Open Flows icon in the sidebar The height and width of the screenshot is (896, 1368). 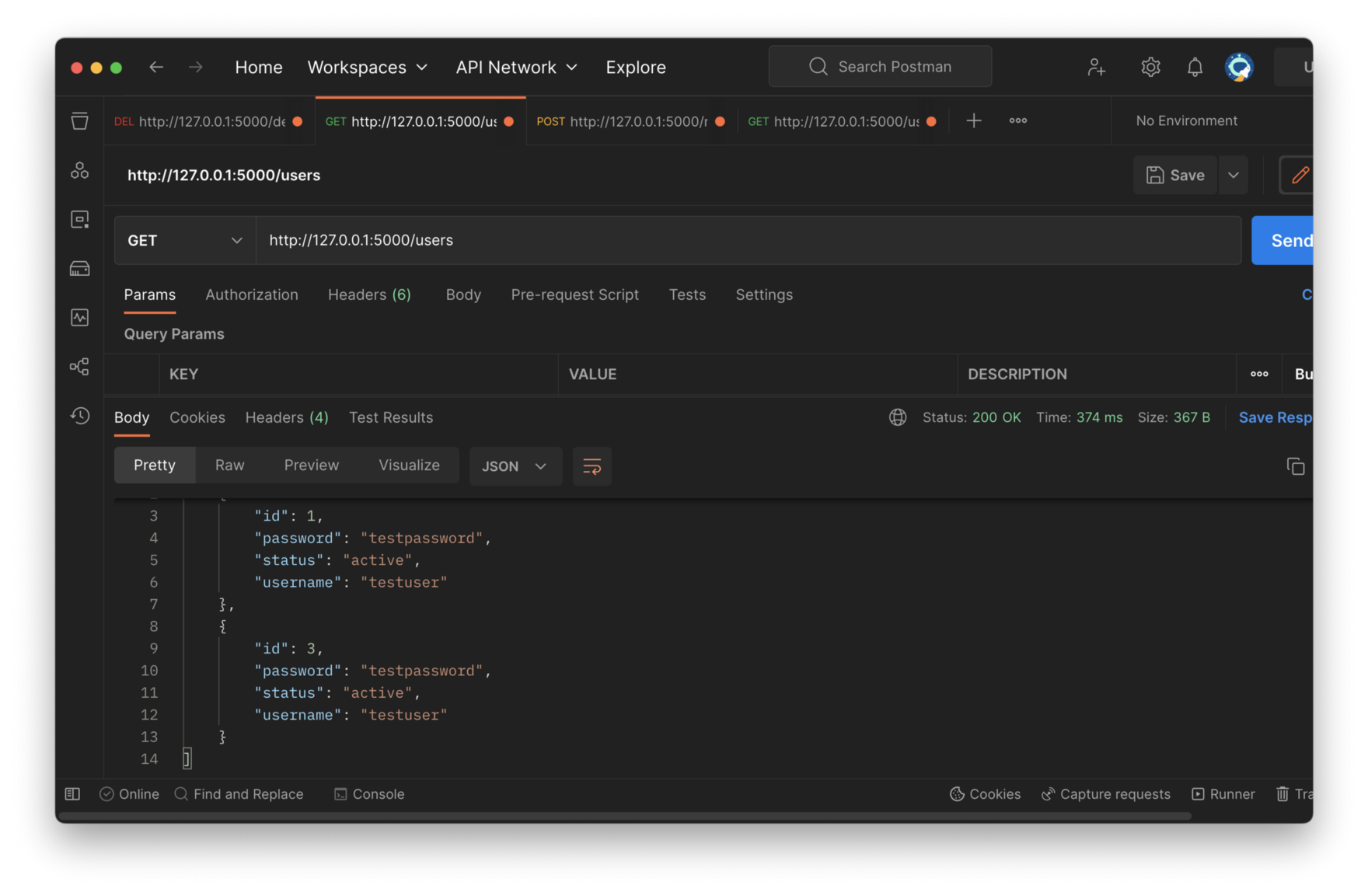pyautogui.click(x=79, y=366)
